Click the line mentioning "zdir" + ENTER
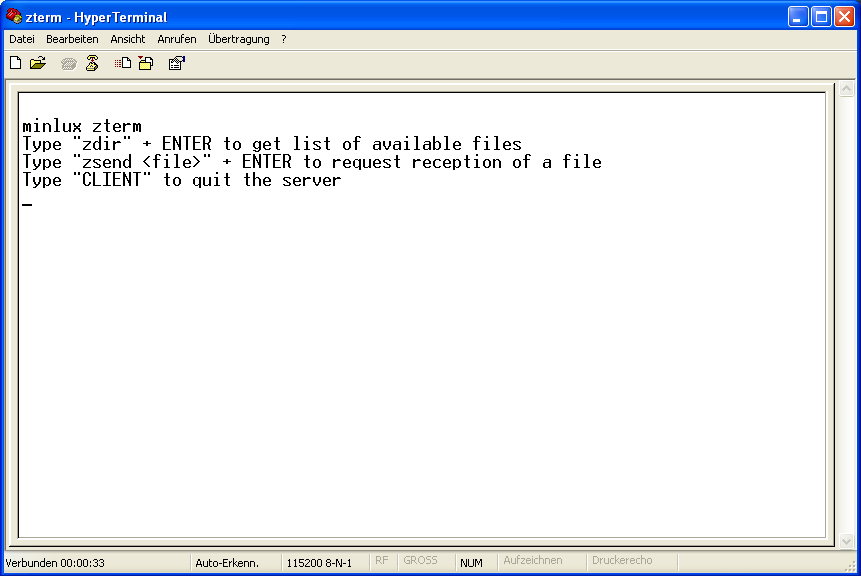 272,144
